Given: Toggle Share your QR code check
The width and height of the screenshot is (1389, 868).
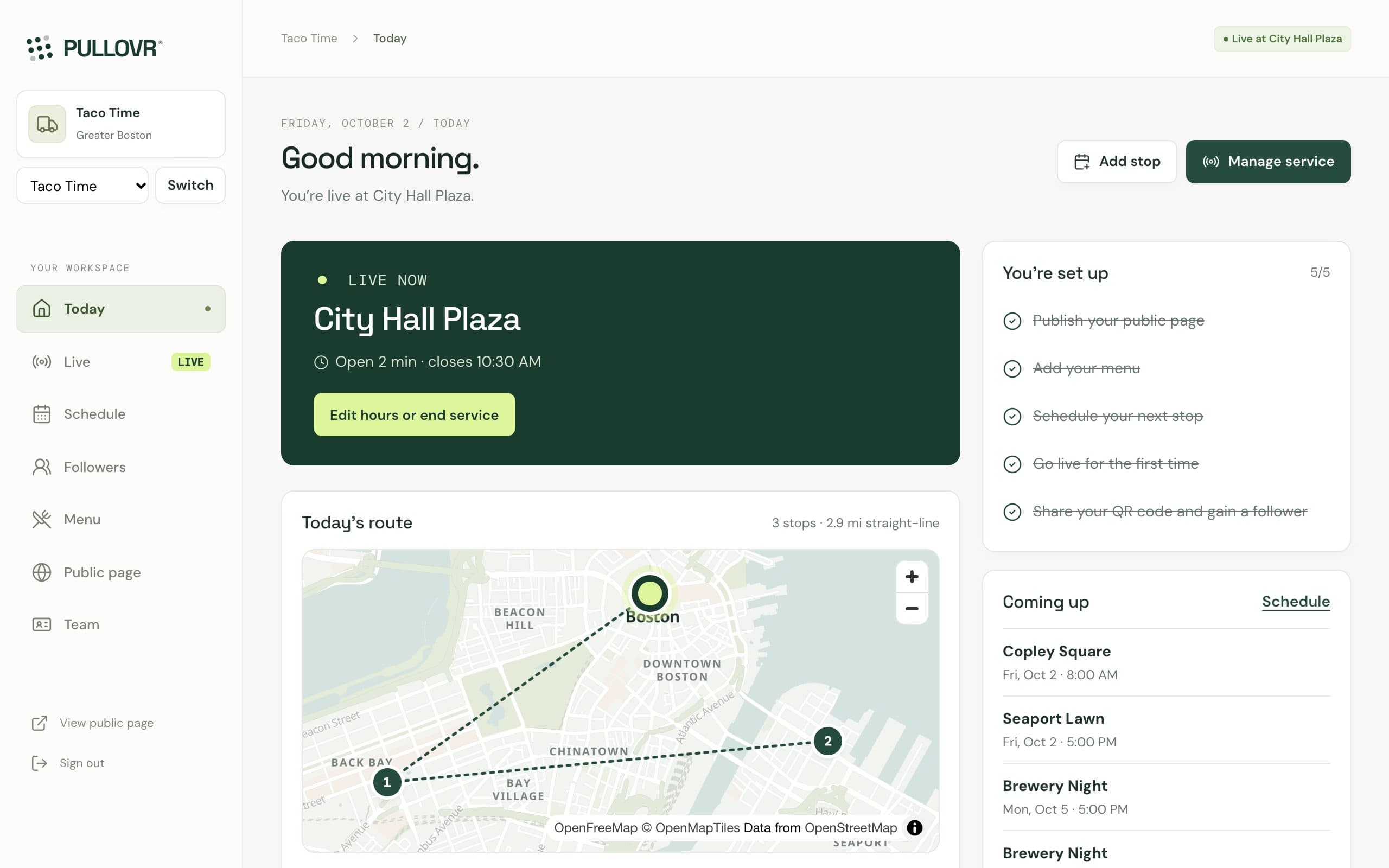Looking at the screenshot, I should 1012,512.
